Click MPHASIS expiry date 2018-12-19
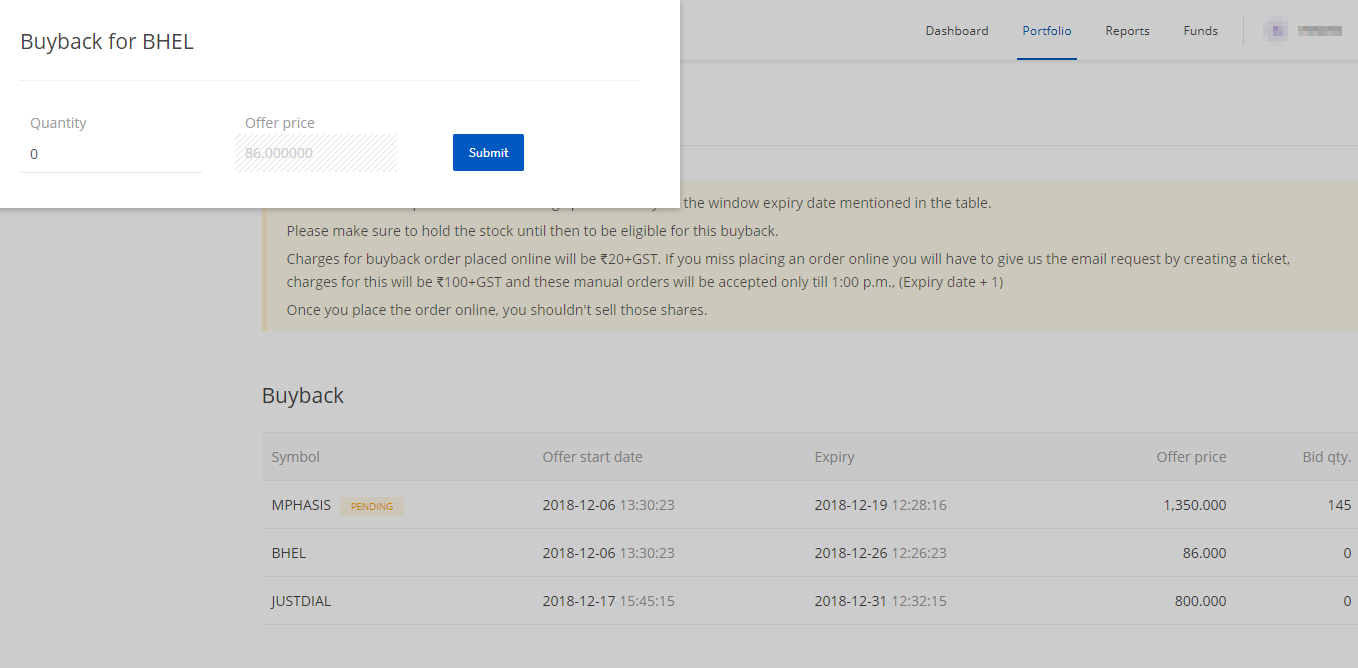 pyautogui.click(x=851, y=505)
